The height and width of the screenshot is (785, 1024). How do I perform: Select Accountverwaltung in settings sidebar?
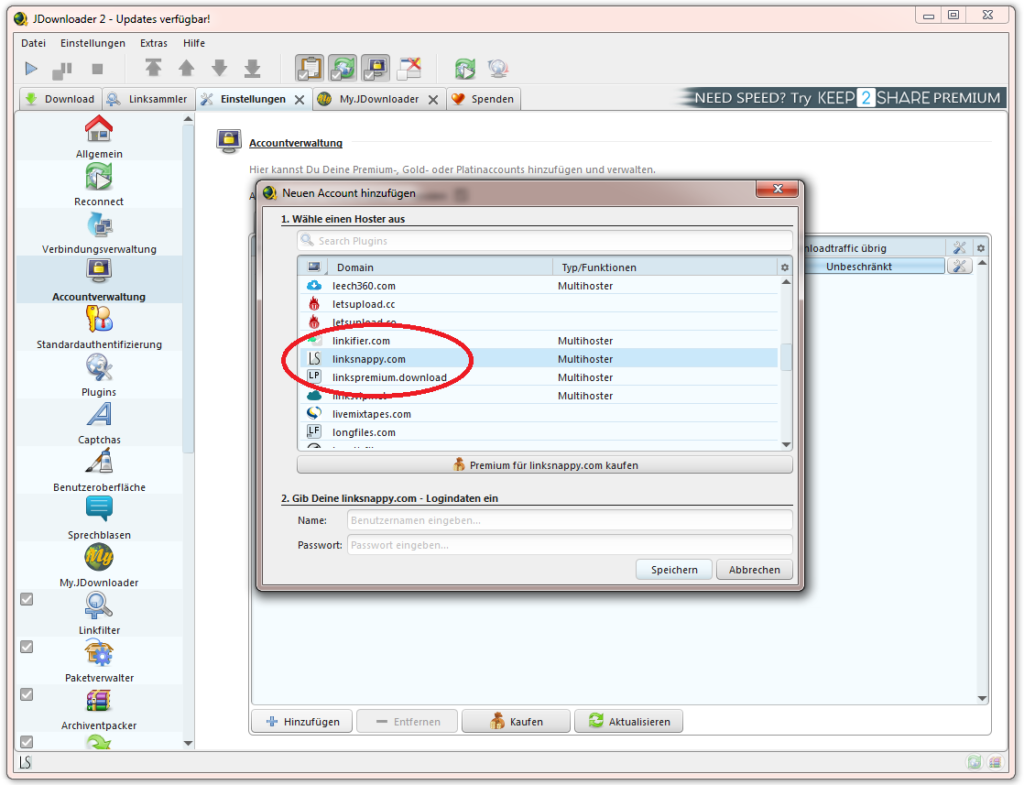pos(99,280)
